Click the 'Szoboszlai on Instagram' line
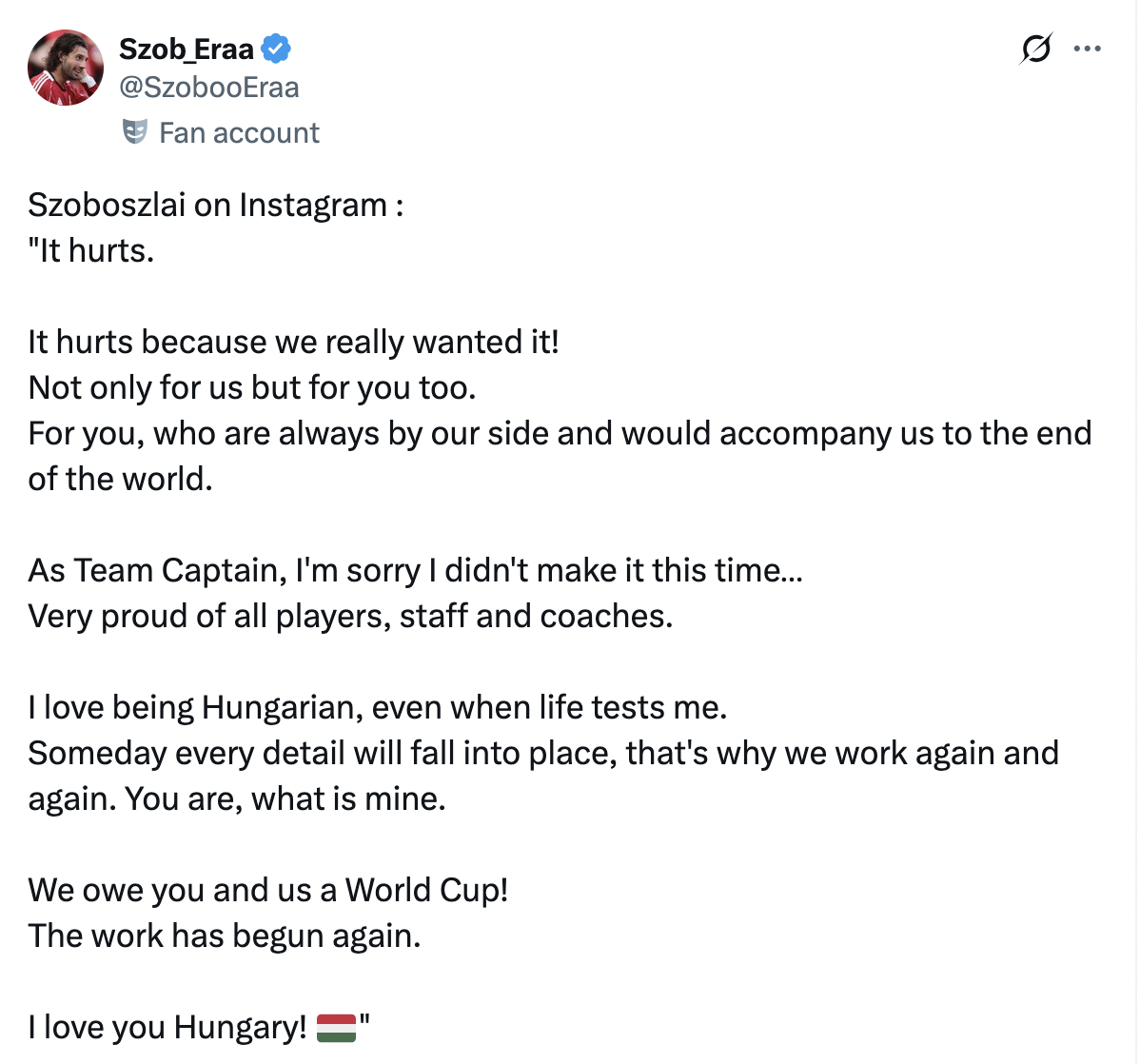1140x1064 pixels. click(x=216, y=205)
